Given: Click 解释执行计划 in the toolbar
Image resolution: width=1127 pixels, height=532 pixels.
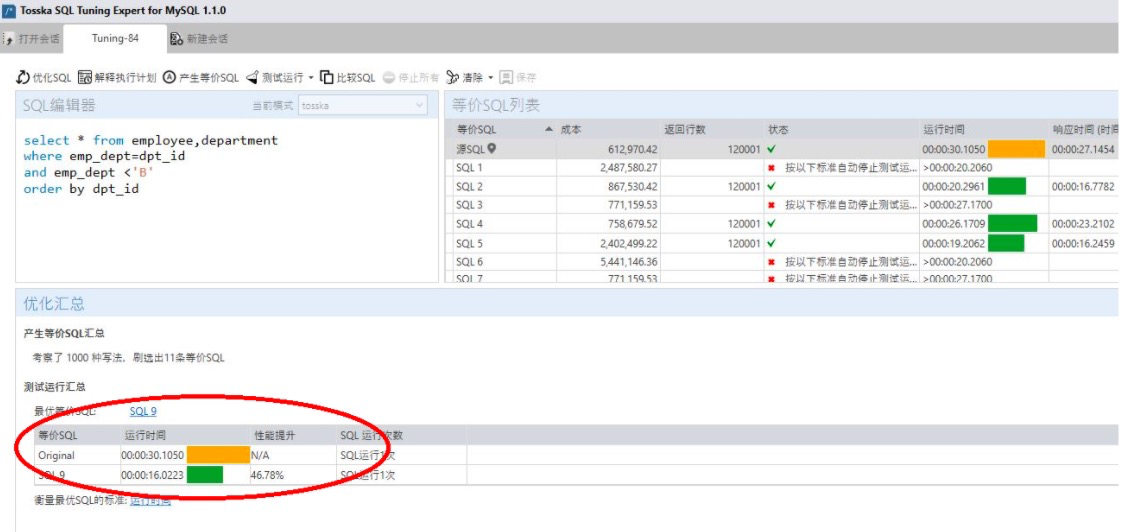Looking at the screenshot, I should (117, 78).
